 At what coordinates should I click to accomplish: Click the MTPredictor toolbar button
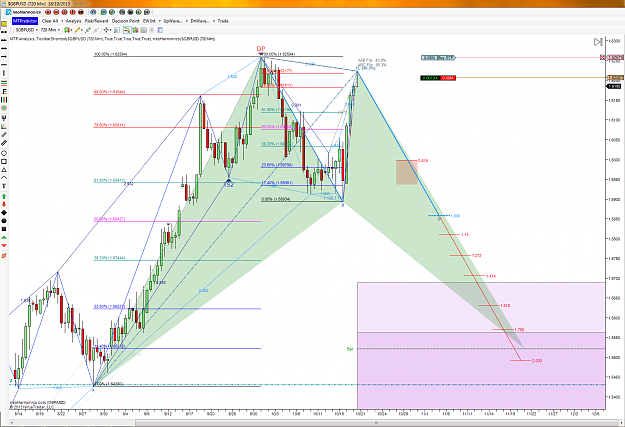(25, 21)
